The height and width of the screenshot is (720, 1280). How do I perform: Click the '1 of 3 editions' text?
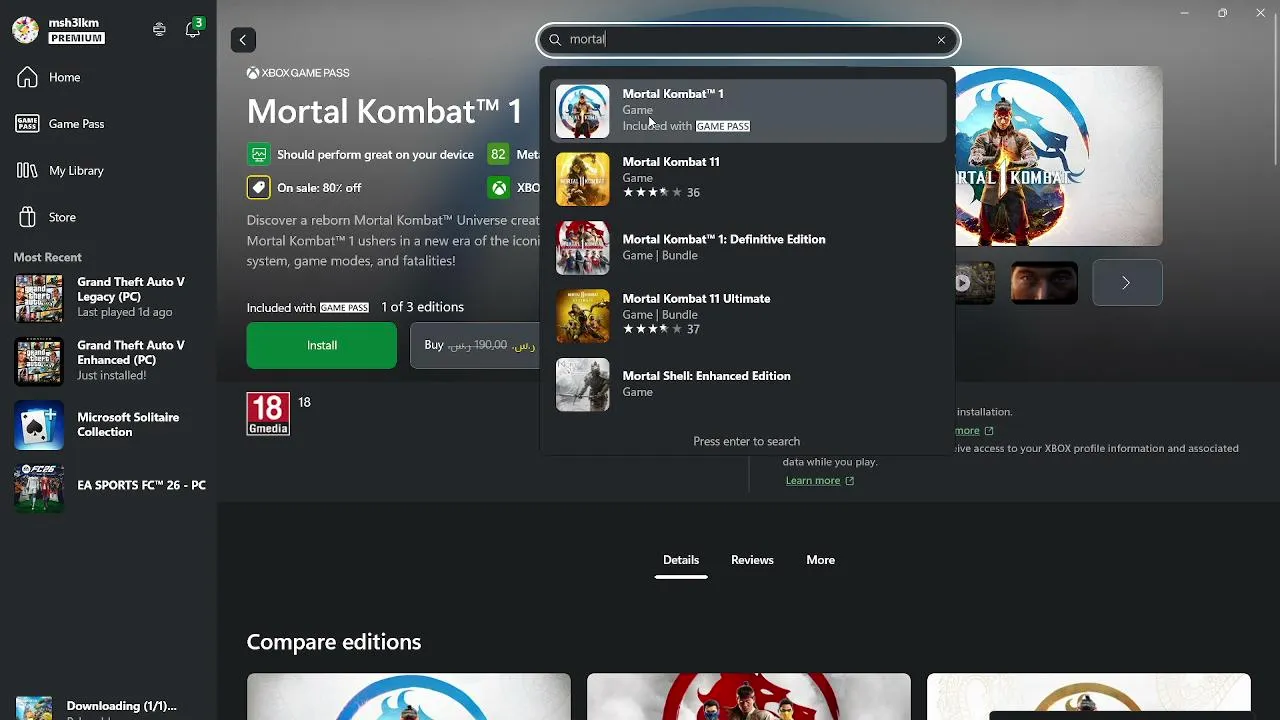pos(422,307)
